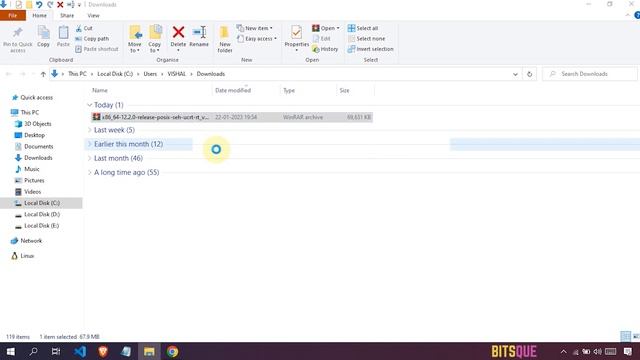
Task: Open the ribbon Open dropdown
Action: pyautogui.click(x=326, y=28)
